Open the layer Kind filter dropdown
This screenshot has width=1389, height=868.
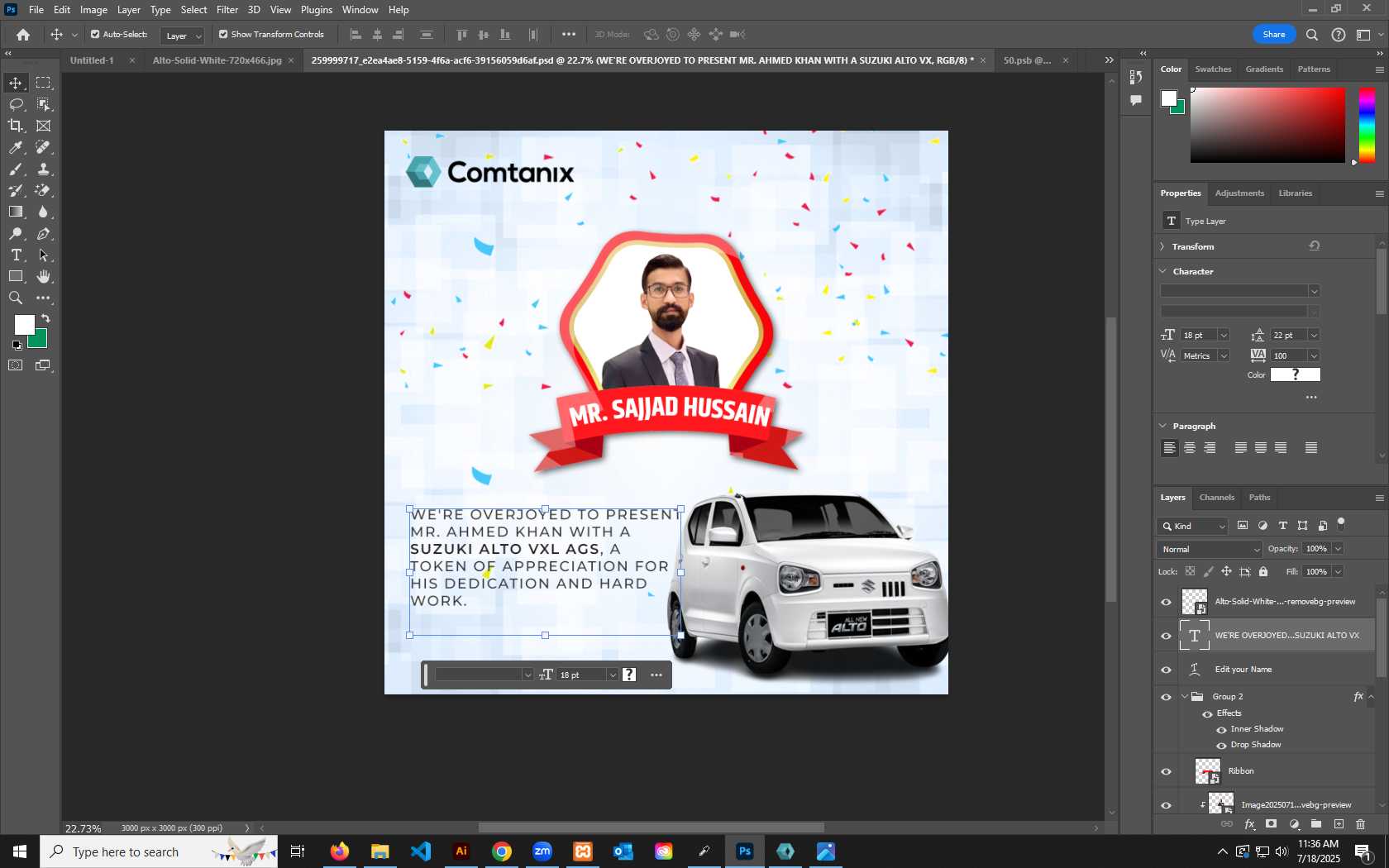click(x=1193, y=526)
